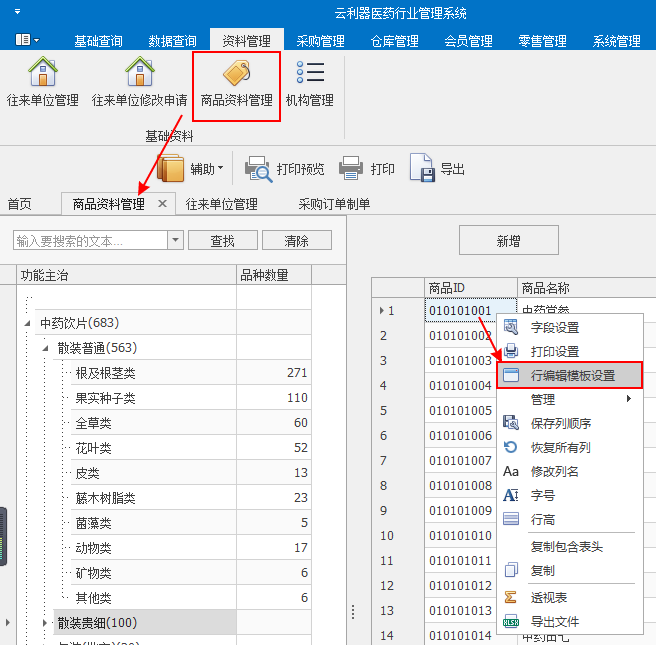Click 往来单位修改申请 house icon
The width and height of the screenshot is (656, 645).
(x=139, y=73)
